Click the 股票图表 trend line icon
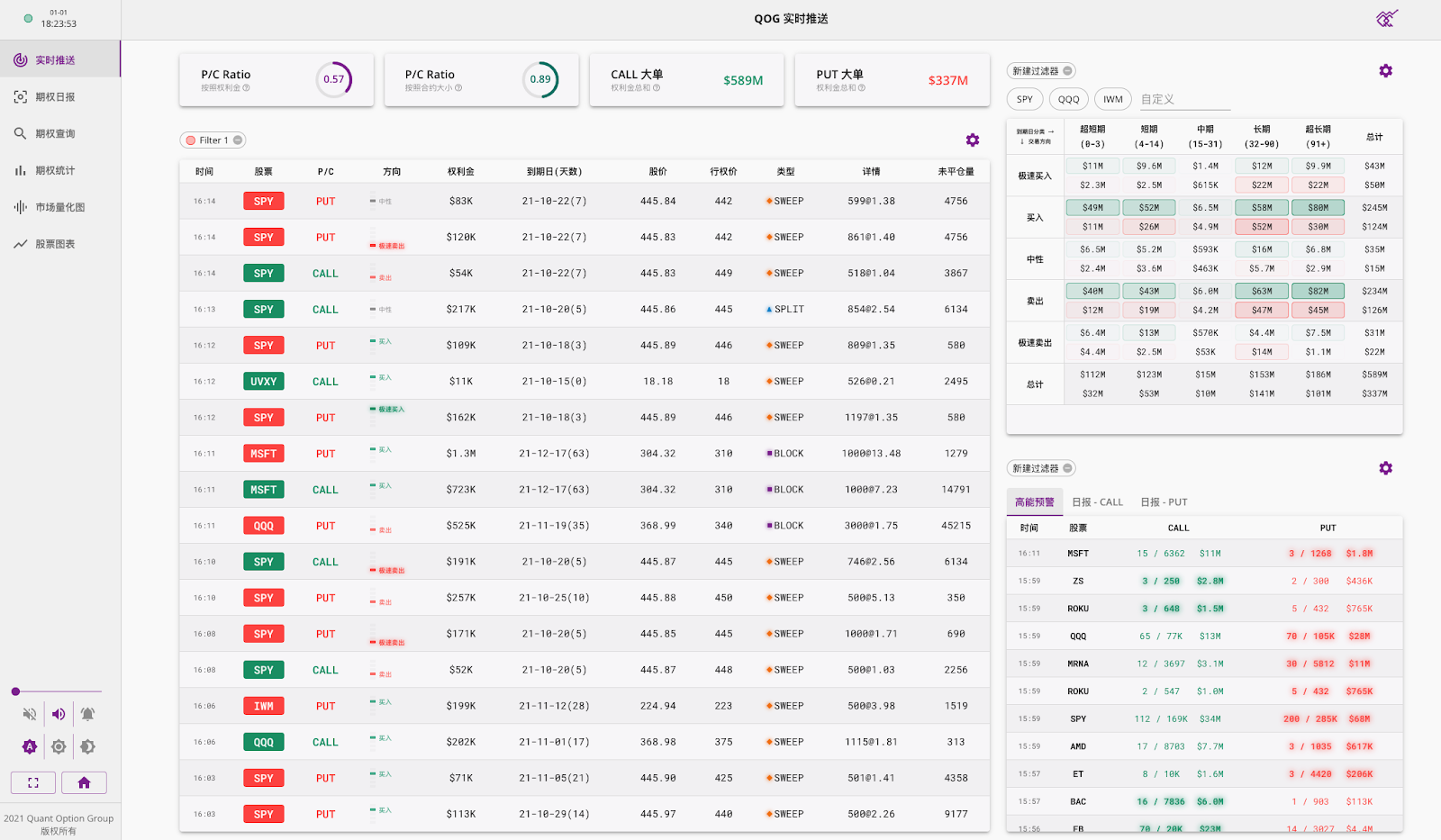 [x=20, y=244]
